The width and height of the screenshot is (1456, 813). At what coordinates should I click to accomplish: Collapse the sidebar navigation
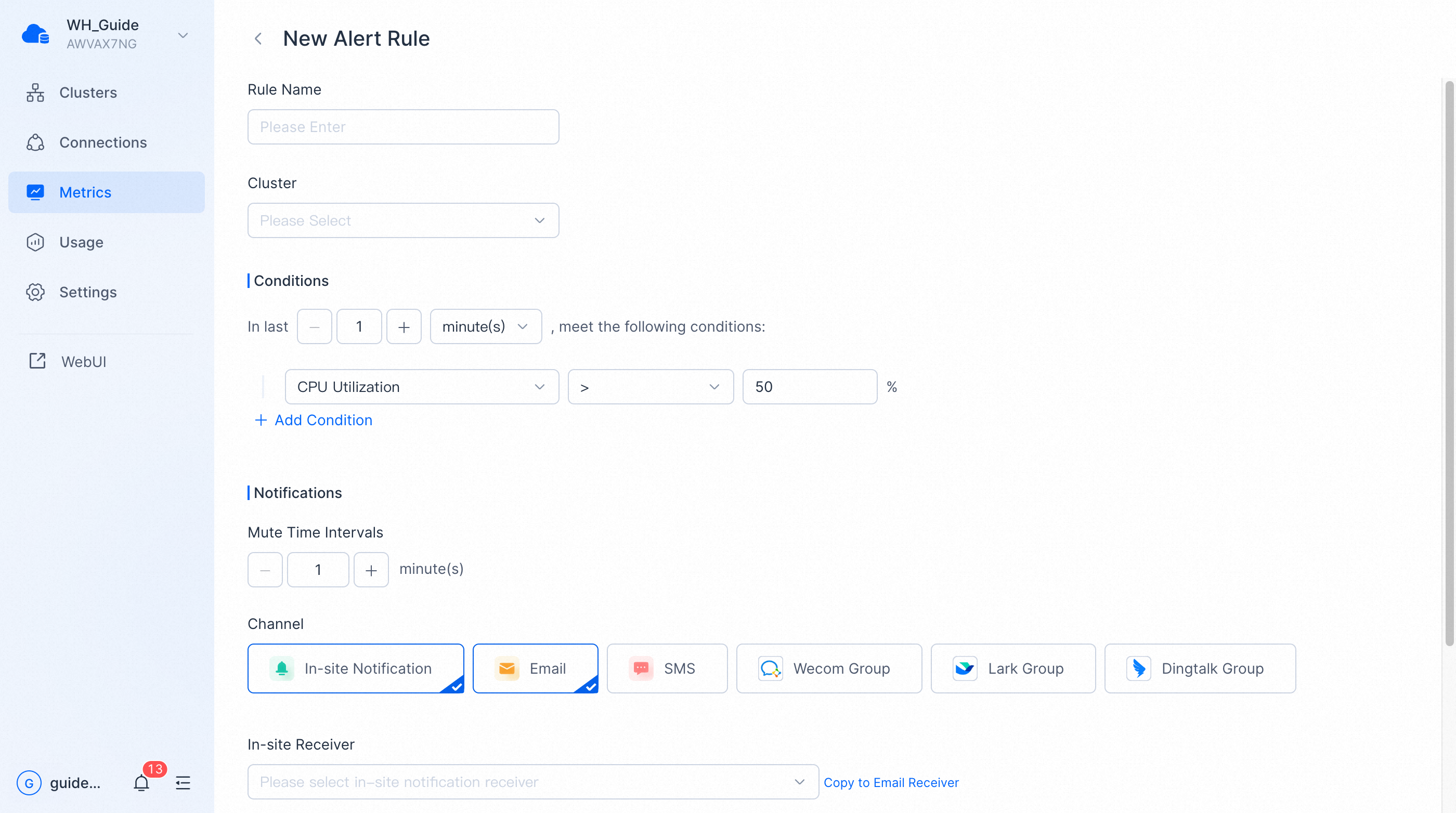click(x=182, y=783)
